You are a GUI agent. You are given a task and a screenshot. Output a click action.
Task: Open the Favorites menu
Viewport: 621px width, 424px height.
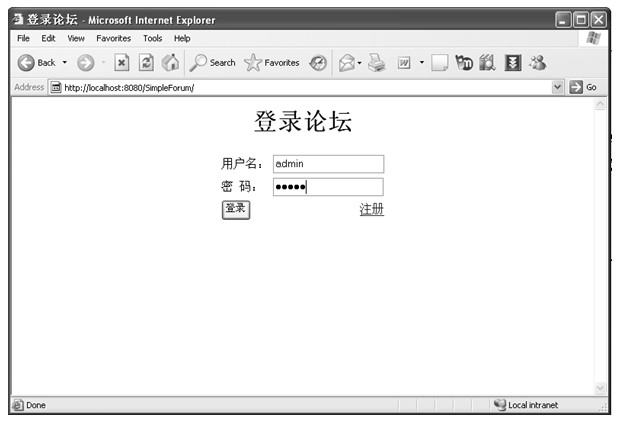[113, 38]
